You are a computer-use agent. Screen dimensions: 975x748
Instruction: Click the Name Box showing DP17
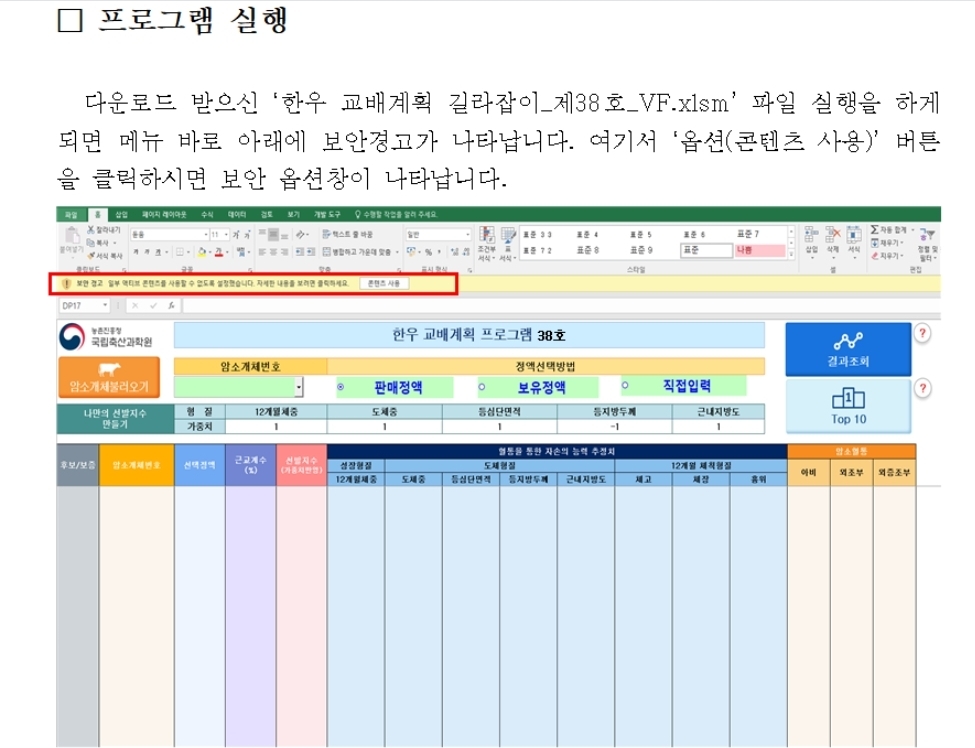(x=78, y=305)
